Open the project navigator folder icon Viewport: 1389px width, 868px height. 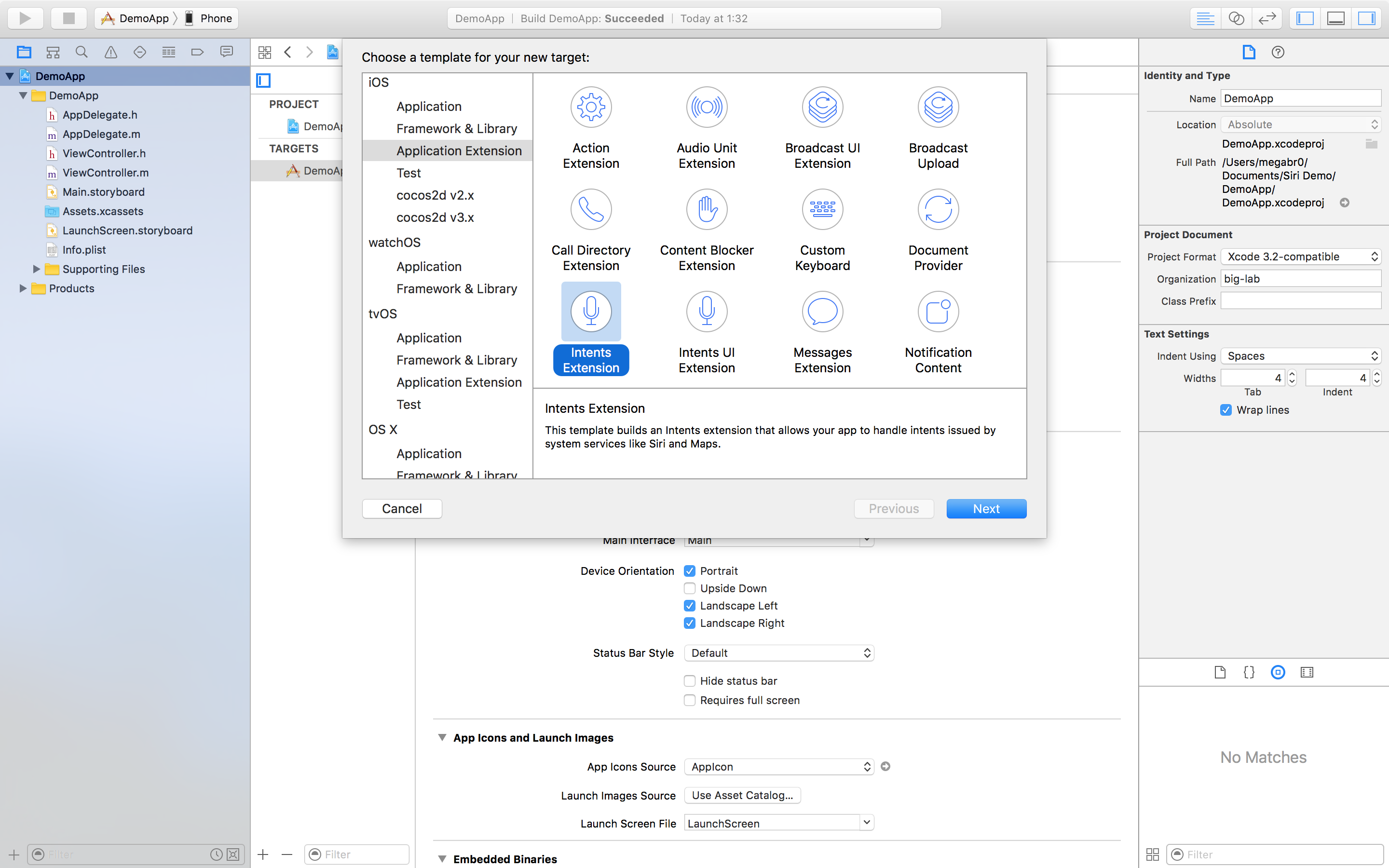tap(24, 52)
